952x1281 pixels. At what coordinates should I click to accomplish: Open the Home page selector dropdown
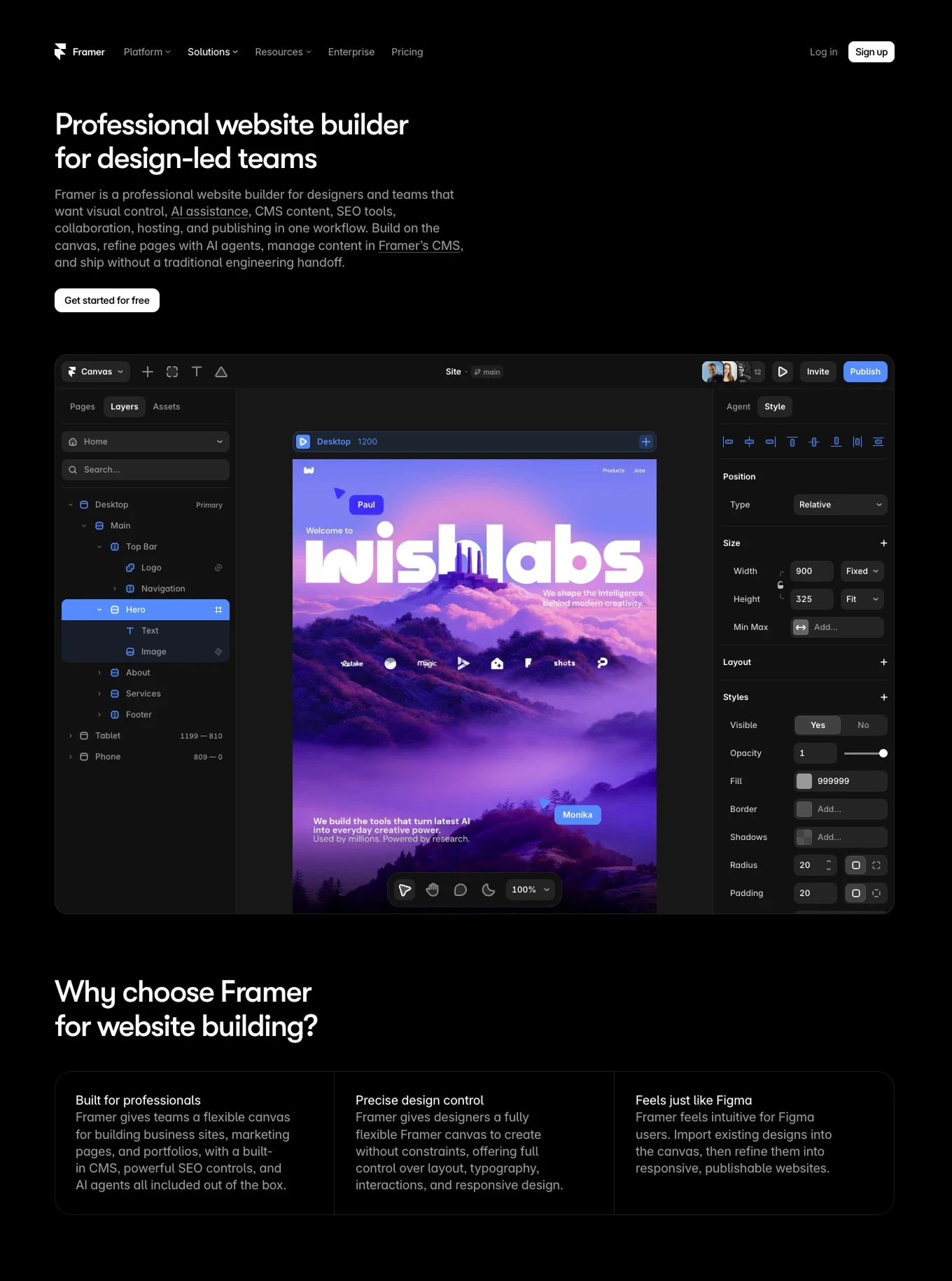(146, 442)
